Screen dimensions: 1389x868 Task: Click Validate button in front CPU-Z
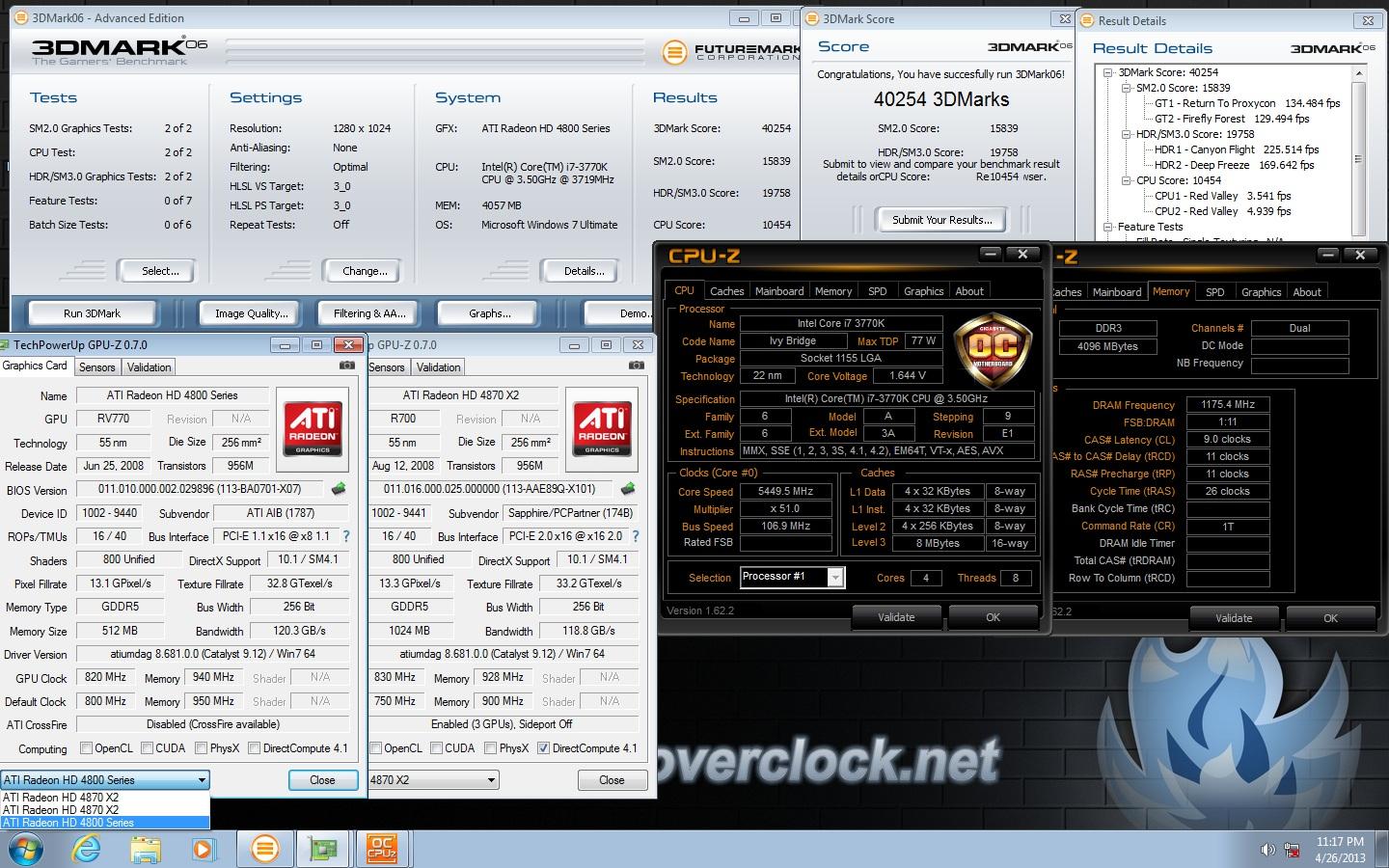tap(896, 617)
